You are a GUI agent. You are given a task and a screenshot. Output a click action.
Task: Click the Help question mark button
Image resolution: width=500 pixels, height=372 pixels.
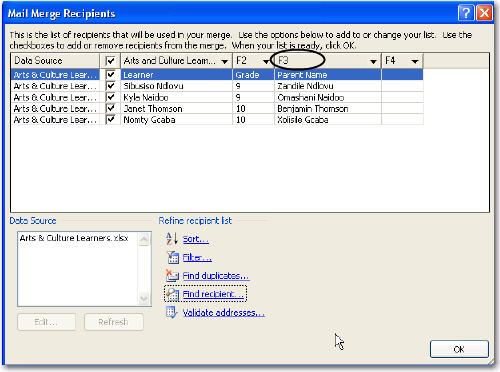click(x=466, y=13)
